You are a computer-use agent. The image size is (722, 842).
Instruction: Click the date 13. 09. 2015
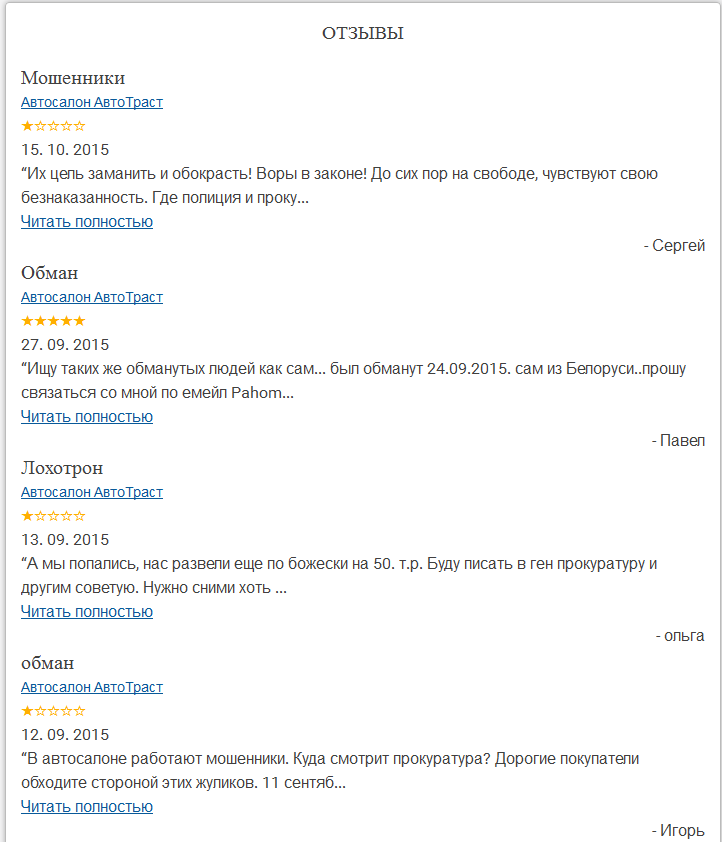65,540
